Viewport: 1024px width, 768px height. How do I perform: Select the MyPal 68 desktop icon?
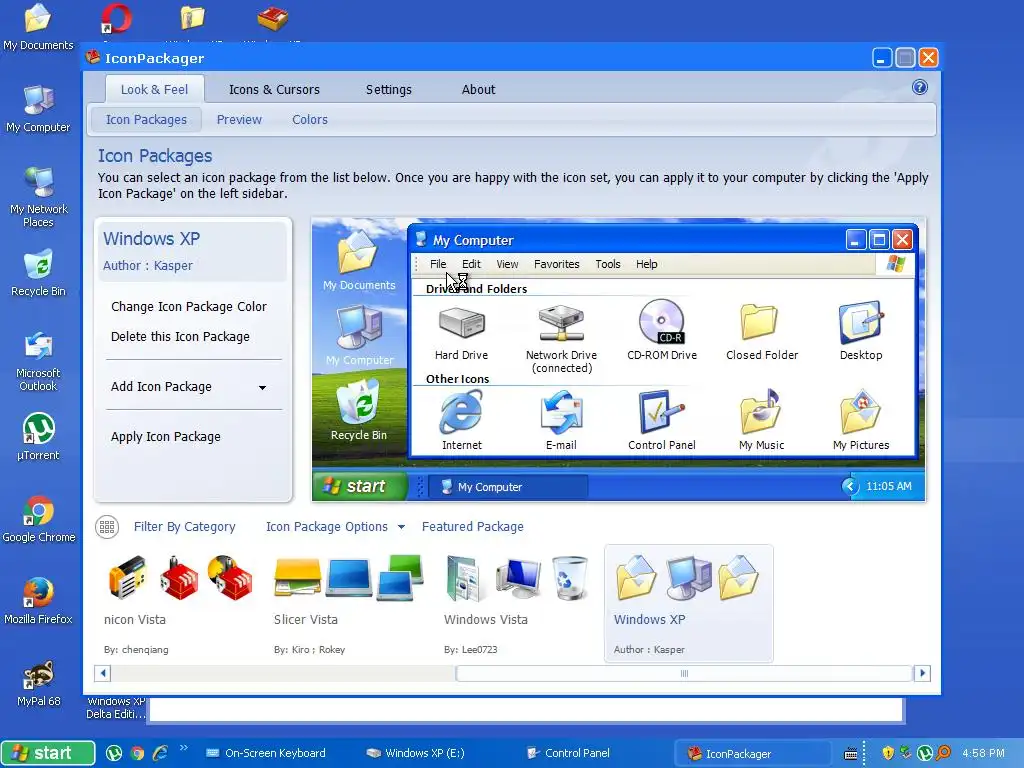(38, 683)
